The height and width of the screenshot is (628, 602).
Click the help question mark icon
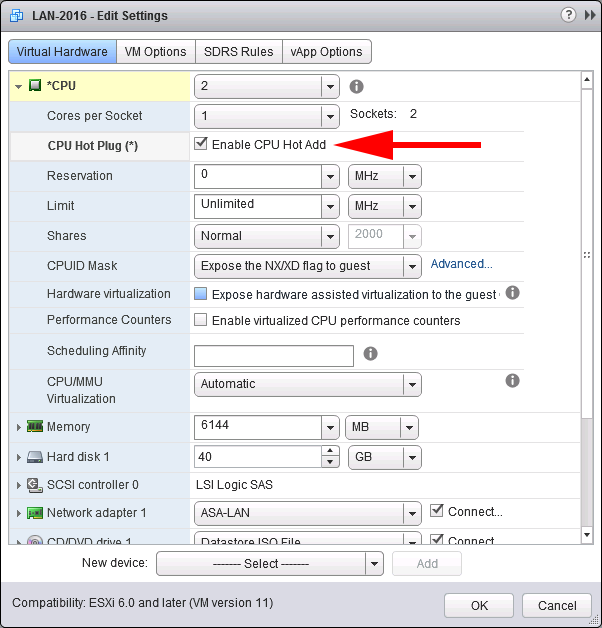[x=568, y=15]
